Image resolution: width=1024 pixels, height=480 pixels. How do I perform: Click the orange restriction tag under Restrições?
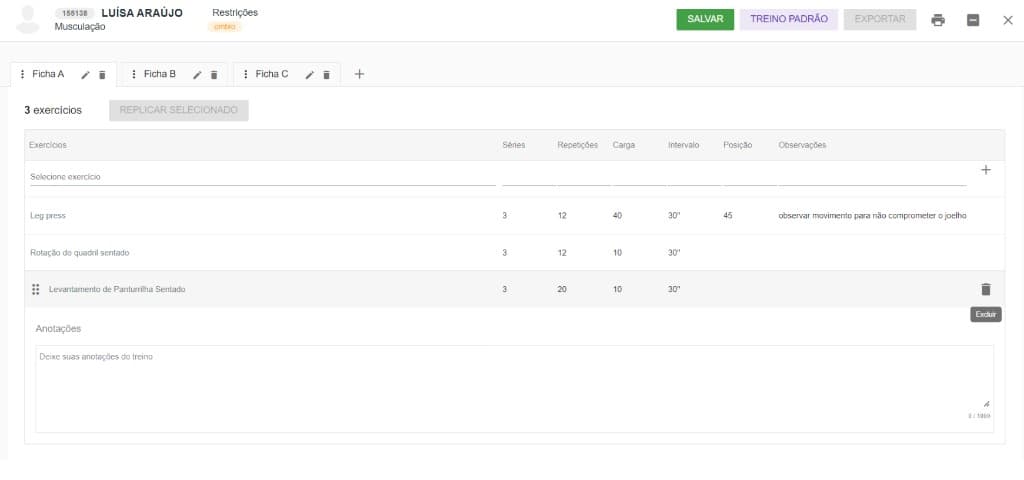click(224, 27)
